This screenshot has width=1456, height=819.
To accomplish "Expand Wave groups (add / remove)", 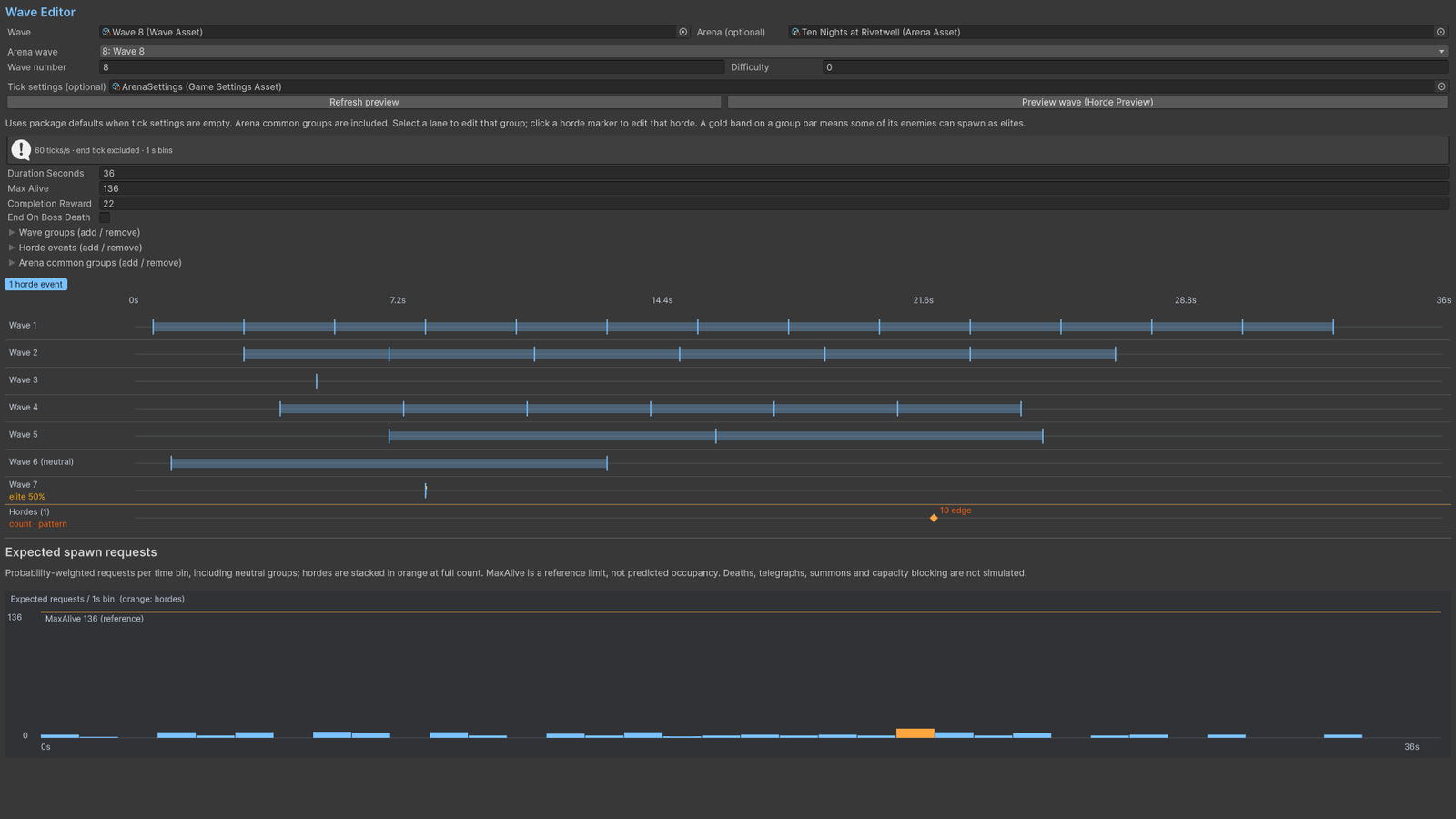I will (x=74, y=233).
